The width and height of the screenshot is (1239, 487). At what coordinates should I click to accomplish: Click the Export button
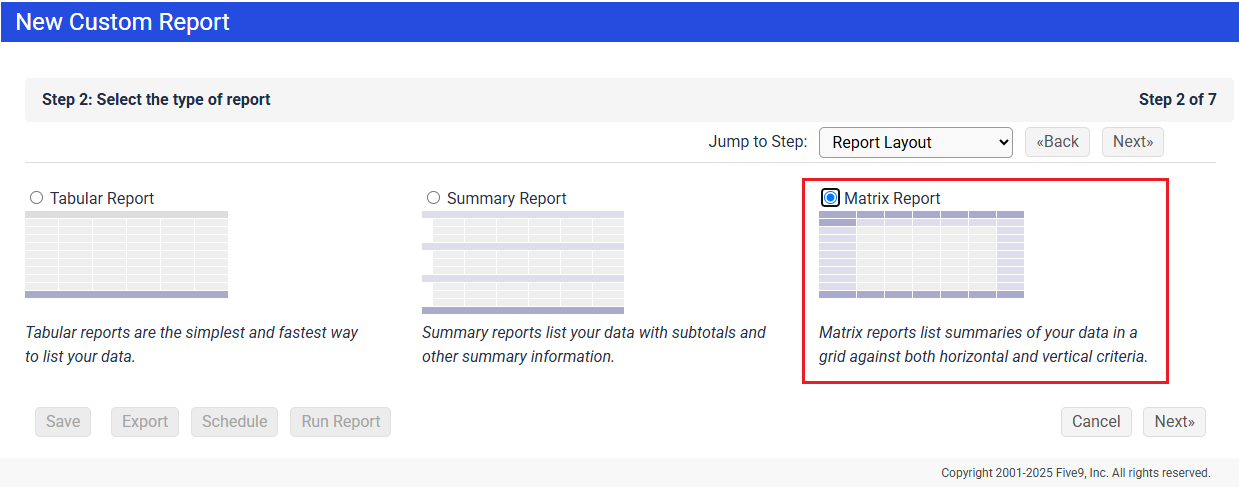click(145, 422)
